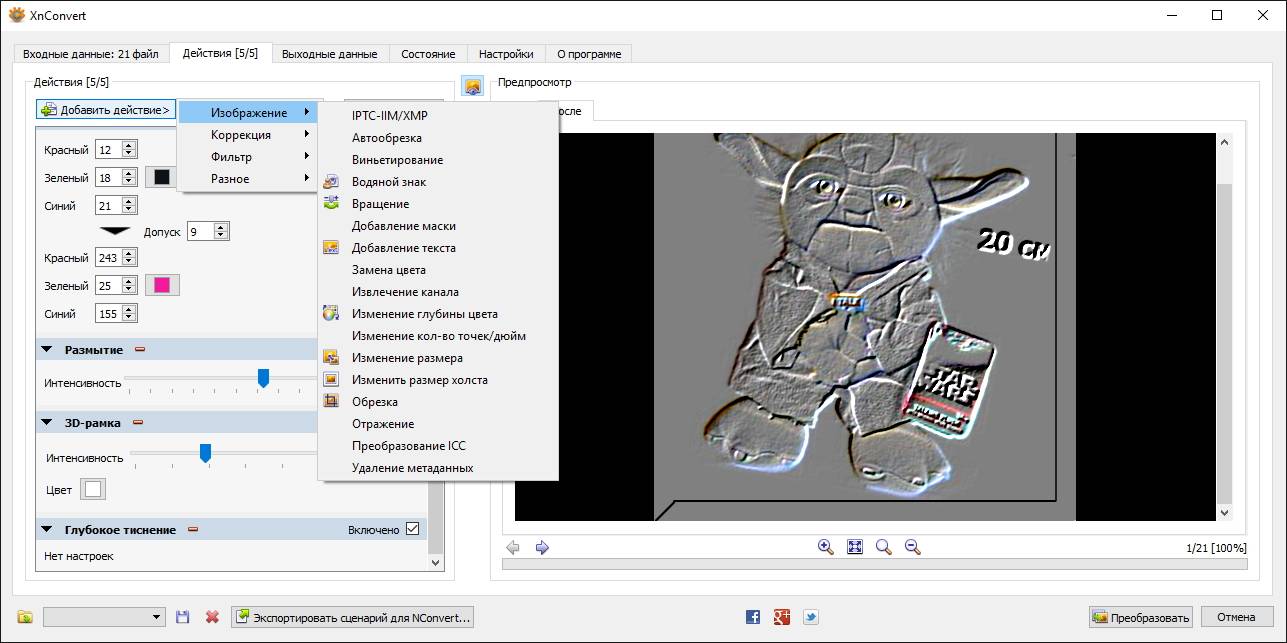The width and height of the screenshot is (1287, 643).
Task: Select the Действия [5/5] tab
Action: click(x=220, y=53)
